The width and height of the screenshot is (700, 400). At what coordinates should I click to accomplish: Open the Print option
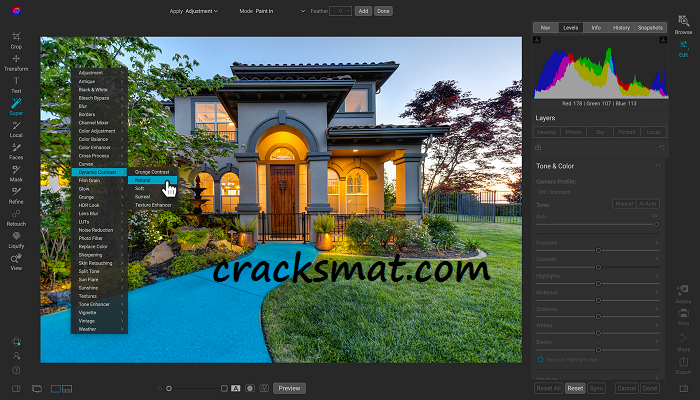pos(683,317)
